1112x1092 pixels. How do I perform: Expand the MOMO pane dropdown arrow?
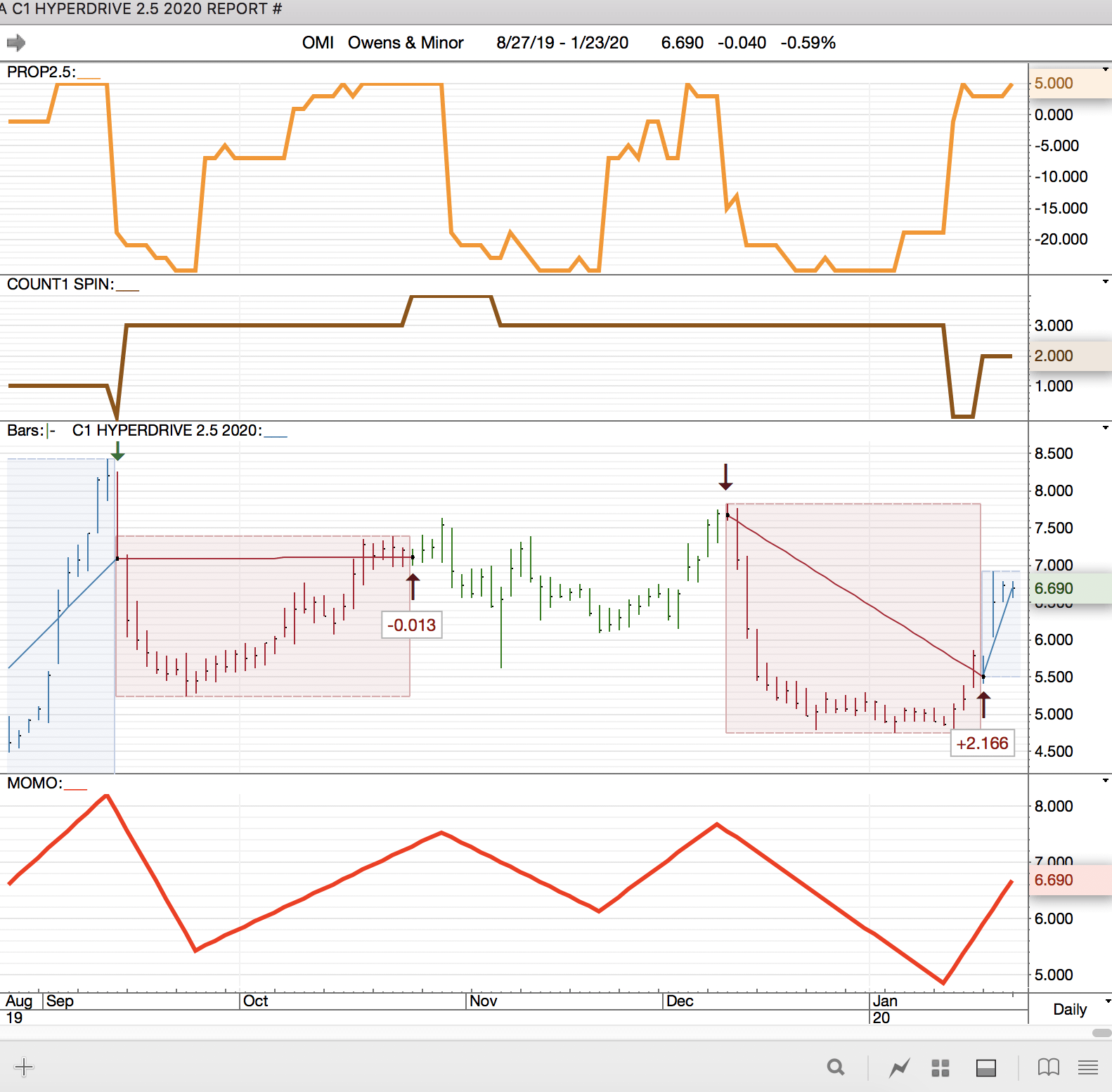pos(1106,781)
